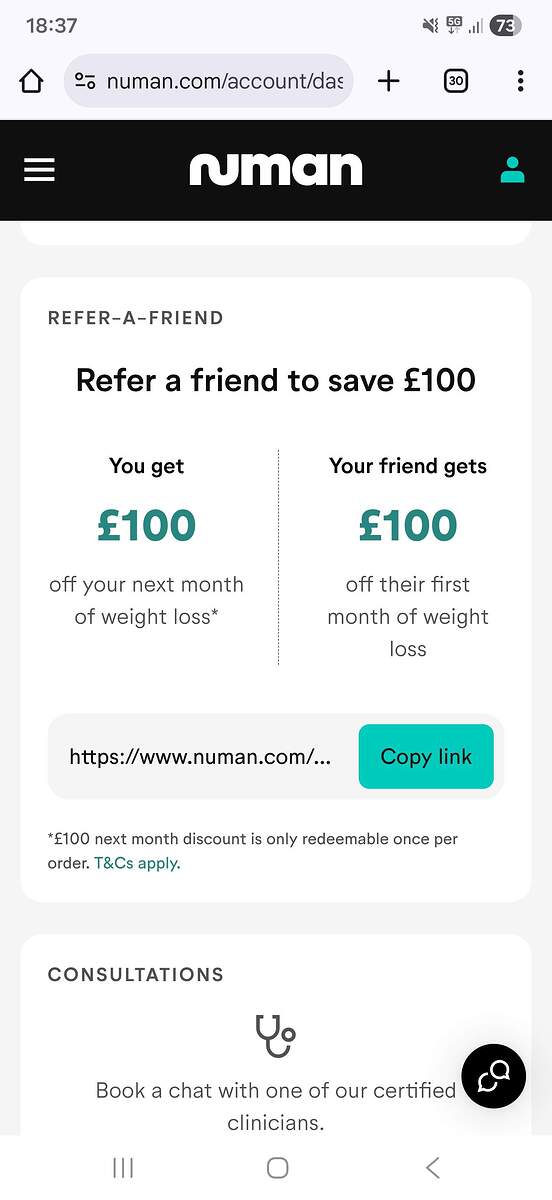Tap the numan.com address bar
This screenshot has height=1200, width=552.
tap(209, 81)
